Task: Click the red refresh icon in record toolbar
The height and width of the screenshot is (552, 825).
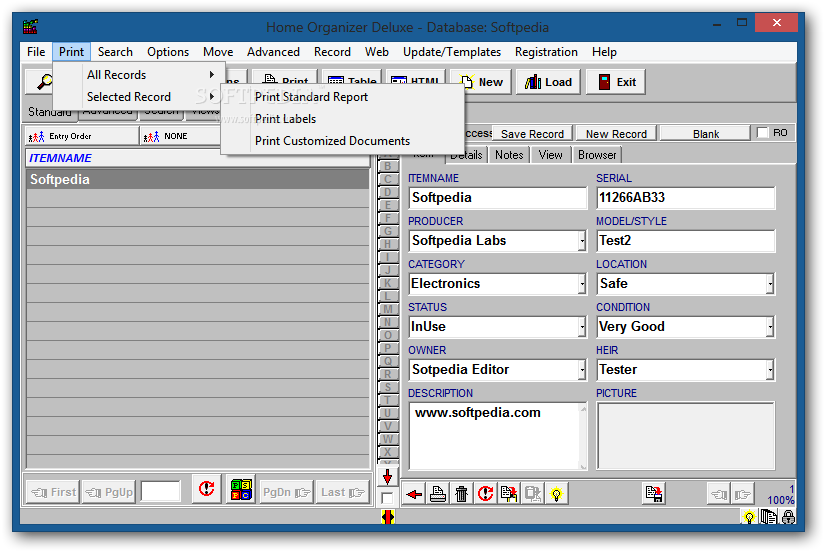Action: point(485,494)
